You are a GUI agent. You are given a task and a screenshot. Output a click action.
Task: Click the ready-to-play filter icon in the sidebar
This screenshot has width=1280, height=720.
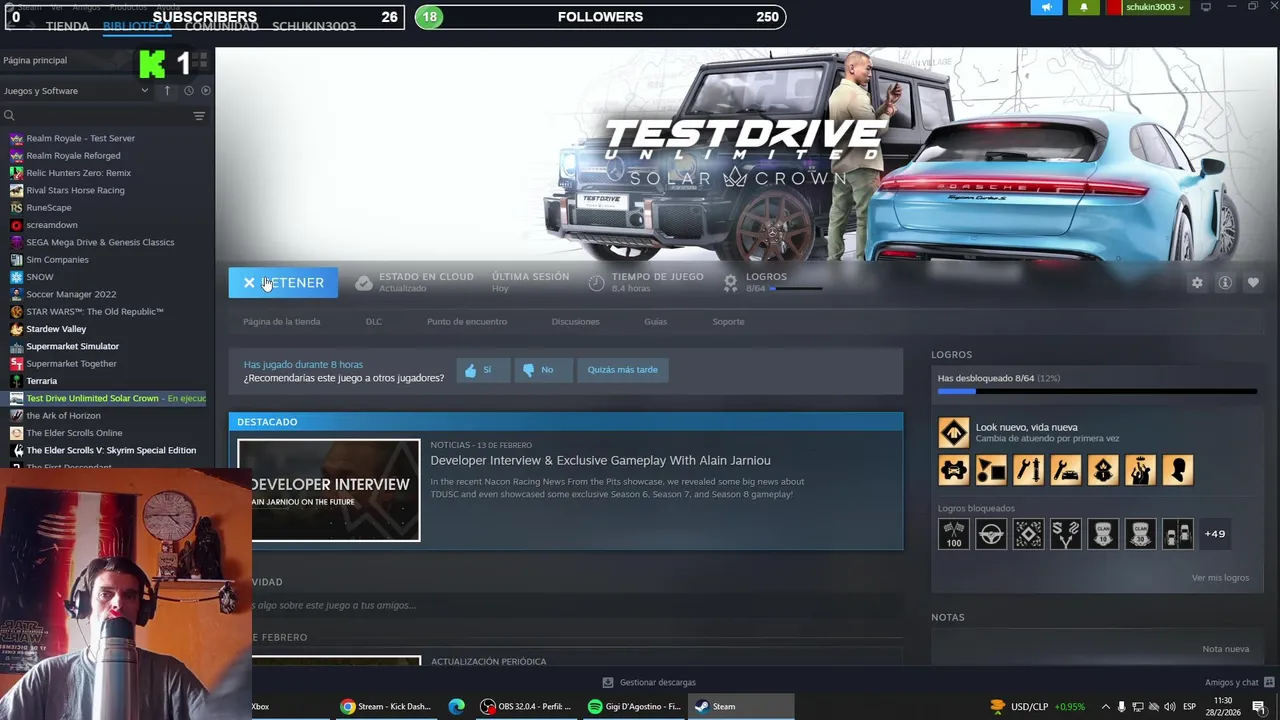(206, 91)
